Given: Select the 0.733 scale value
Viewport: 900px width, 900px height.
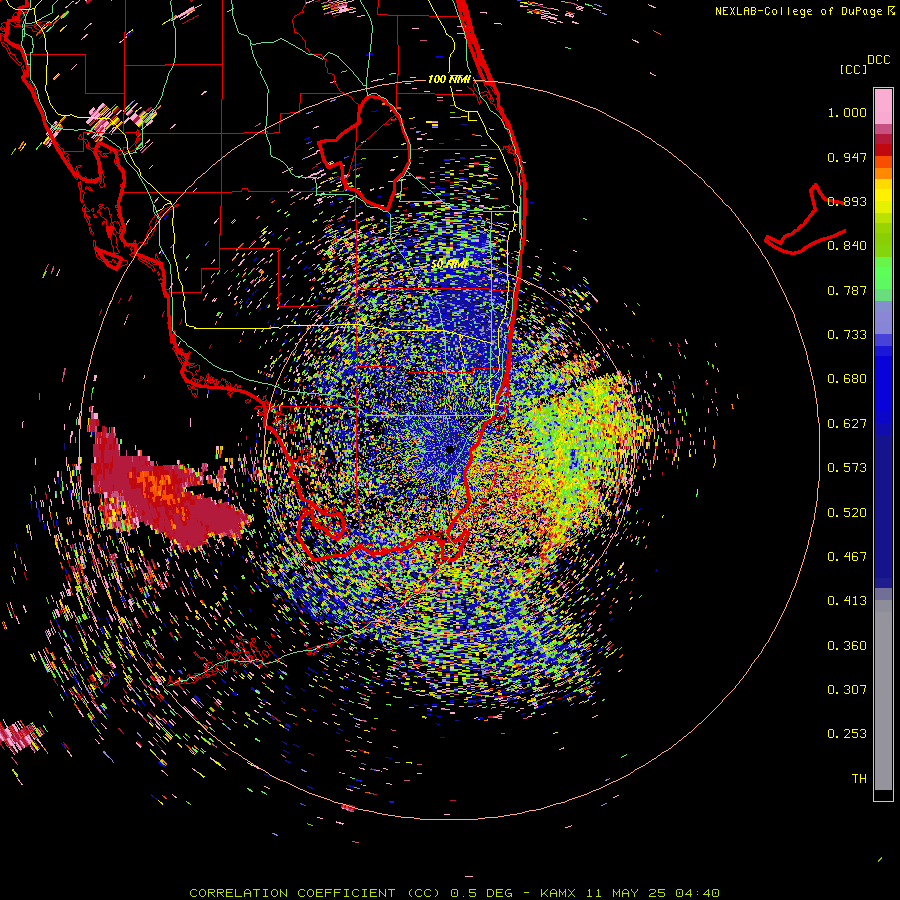Looking at the screenshot, I should pyautogui.click(x=847, y=335).
